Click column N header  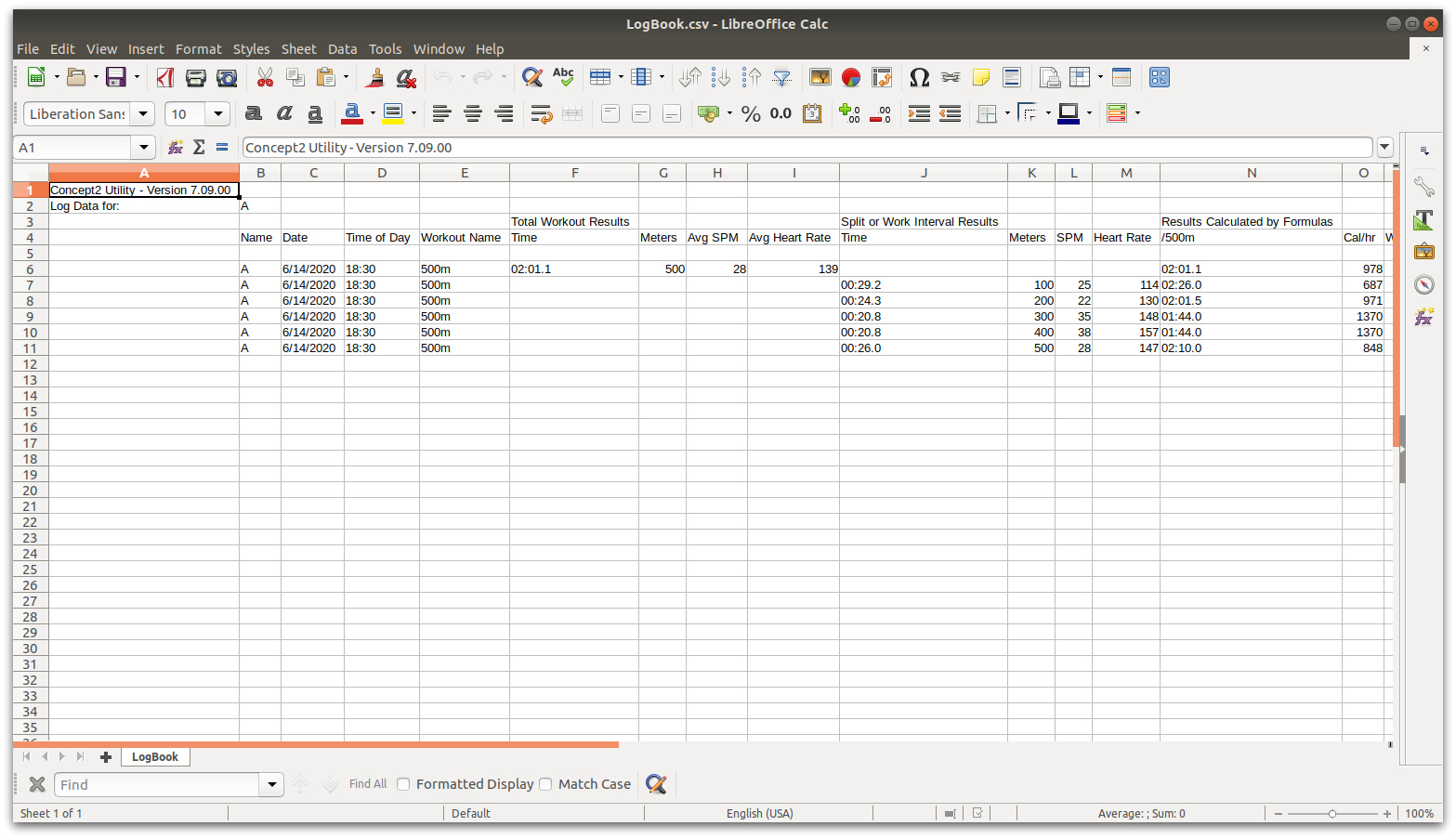click(1251, 173)
